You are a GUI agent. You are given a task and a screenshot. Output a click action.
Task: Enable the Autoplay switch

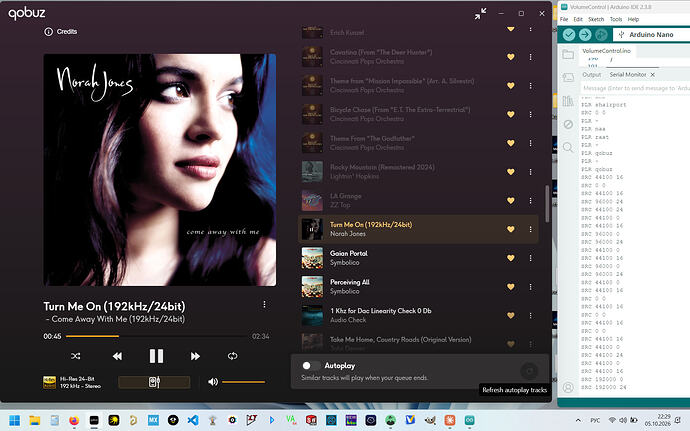coord(310,365)
